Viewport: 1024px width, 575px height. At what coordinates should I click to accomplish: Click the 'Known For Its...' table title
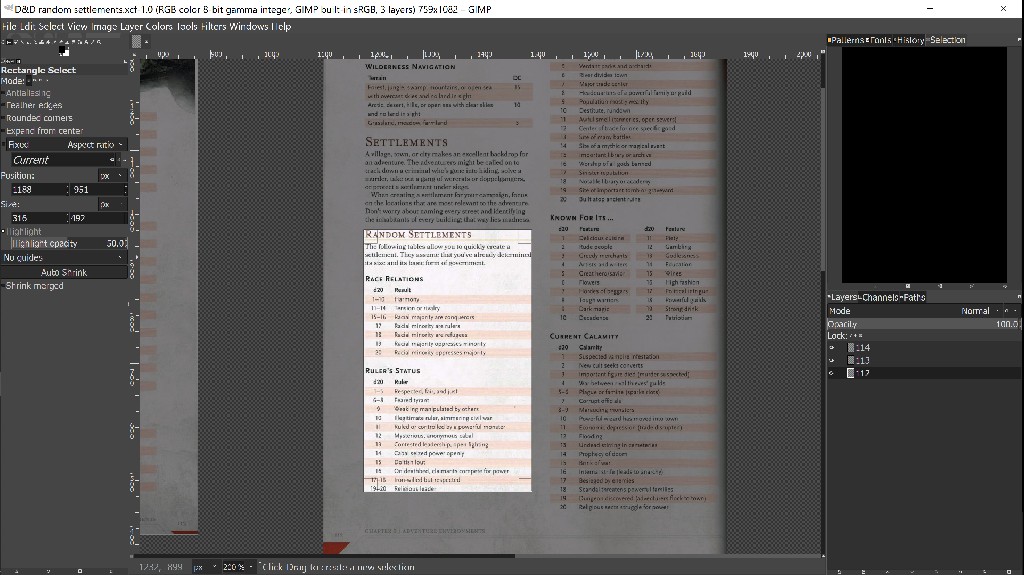coord(581,218)
